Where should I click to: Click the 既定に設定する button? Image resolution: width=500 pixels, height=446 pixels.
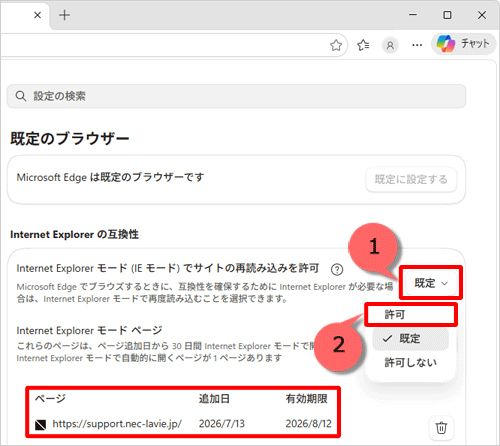[411, 180]
